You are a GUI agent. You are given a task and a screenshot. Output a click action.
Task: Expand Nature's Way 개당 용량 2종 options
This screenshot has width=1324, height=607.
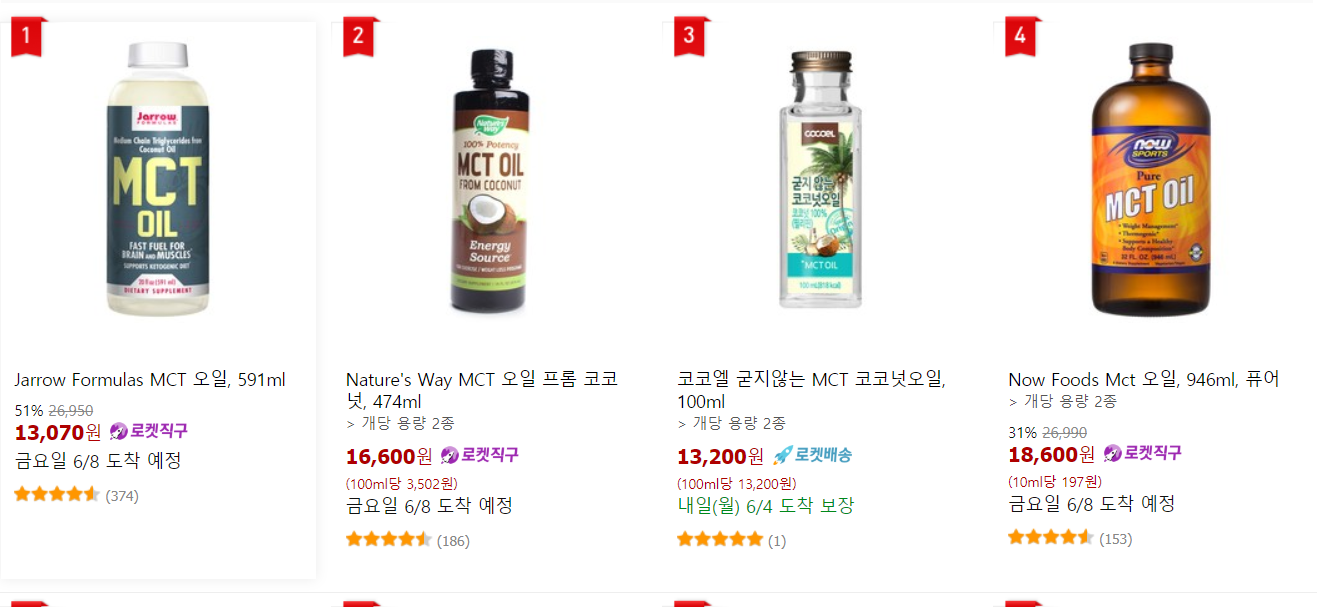pyautogui.click(x=400, y=423)
